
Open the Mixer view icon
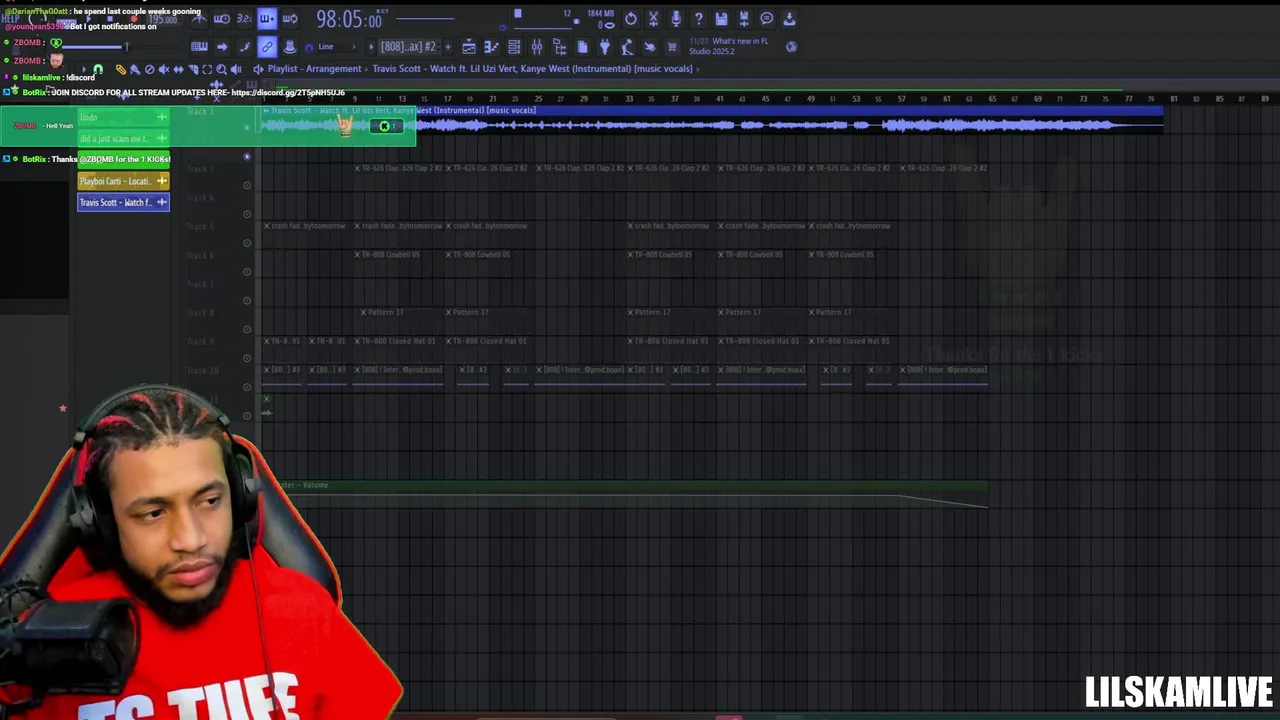[x=537, y=47]
